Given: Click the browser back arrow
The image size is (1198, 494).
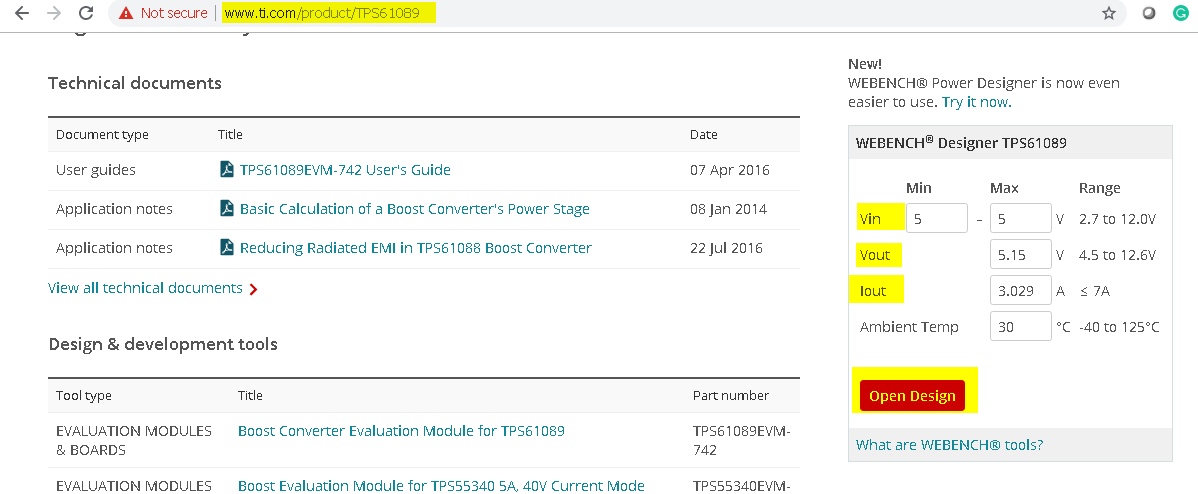Looking at the screenshot, I should (21, 13).
